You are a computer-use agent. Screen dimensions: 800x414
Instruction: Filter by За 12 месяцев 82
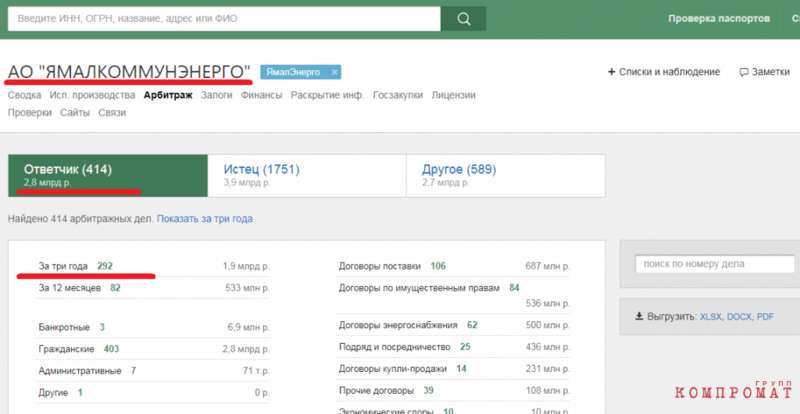tap(80, 288)
